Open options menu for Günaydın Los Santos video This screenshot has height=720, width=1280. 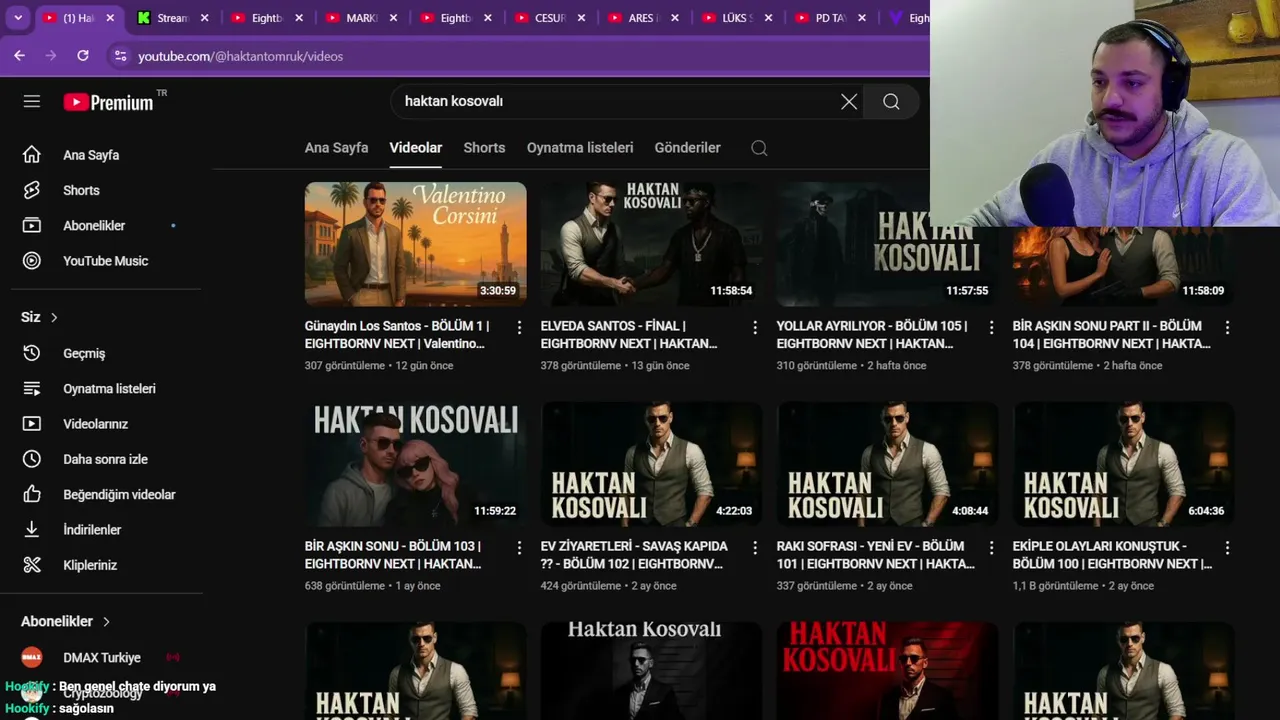click(x=519, y=327)
